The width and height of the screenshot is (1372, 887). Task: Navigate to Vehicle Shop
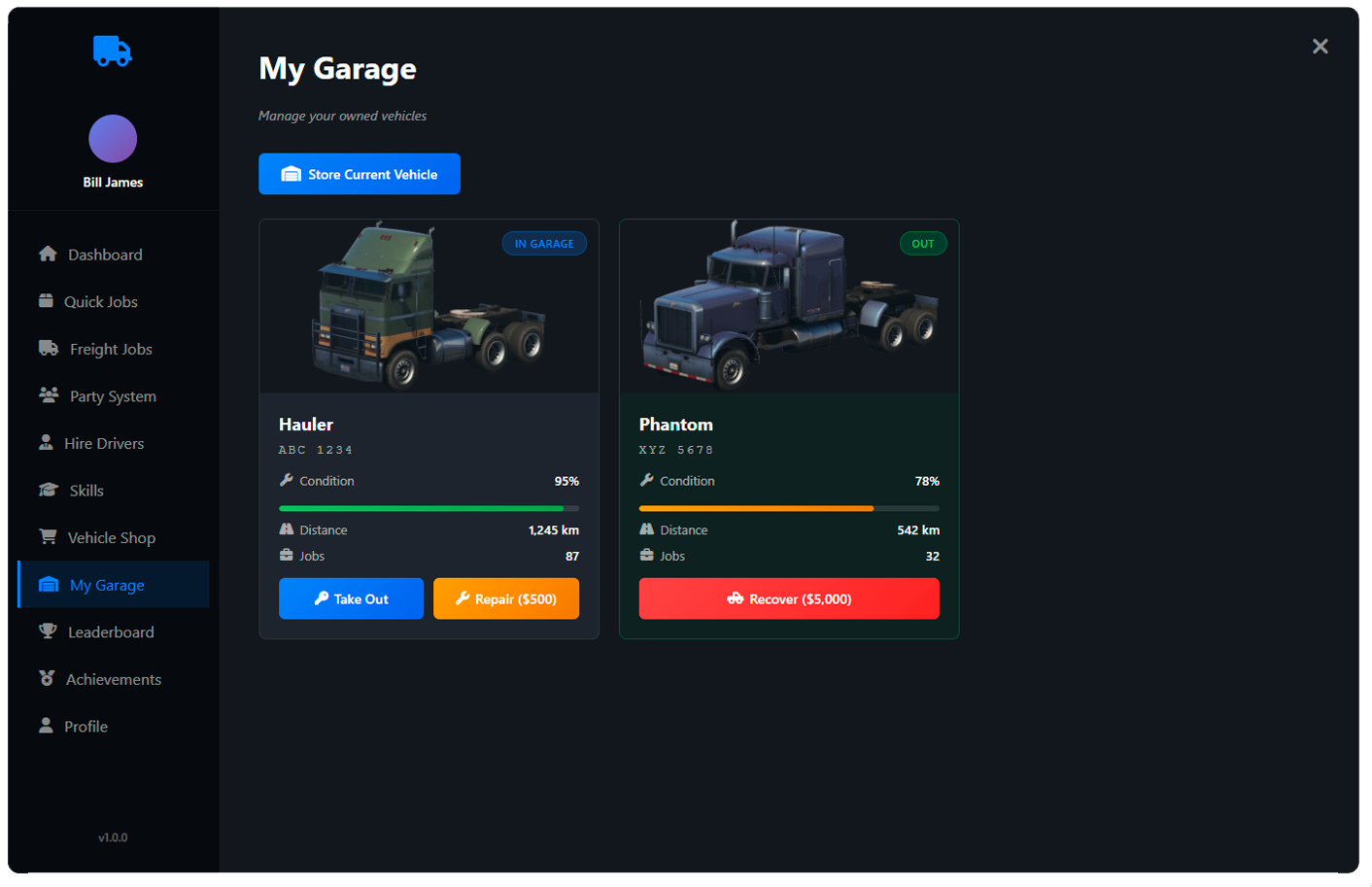point(114,537)
